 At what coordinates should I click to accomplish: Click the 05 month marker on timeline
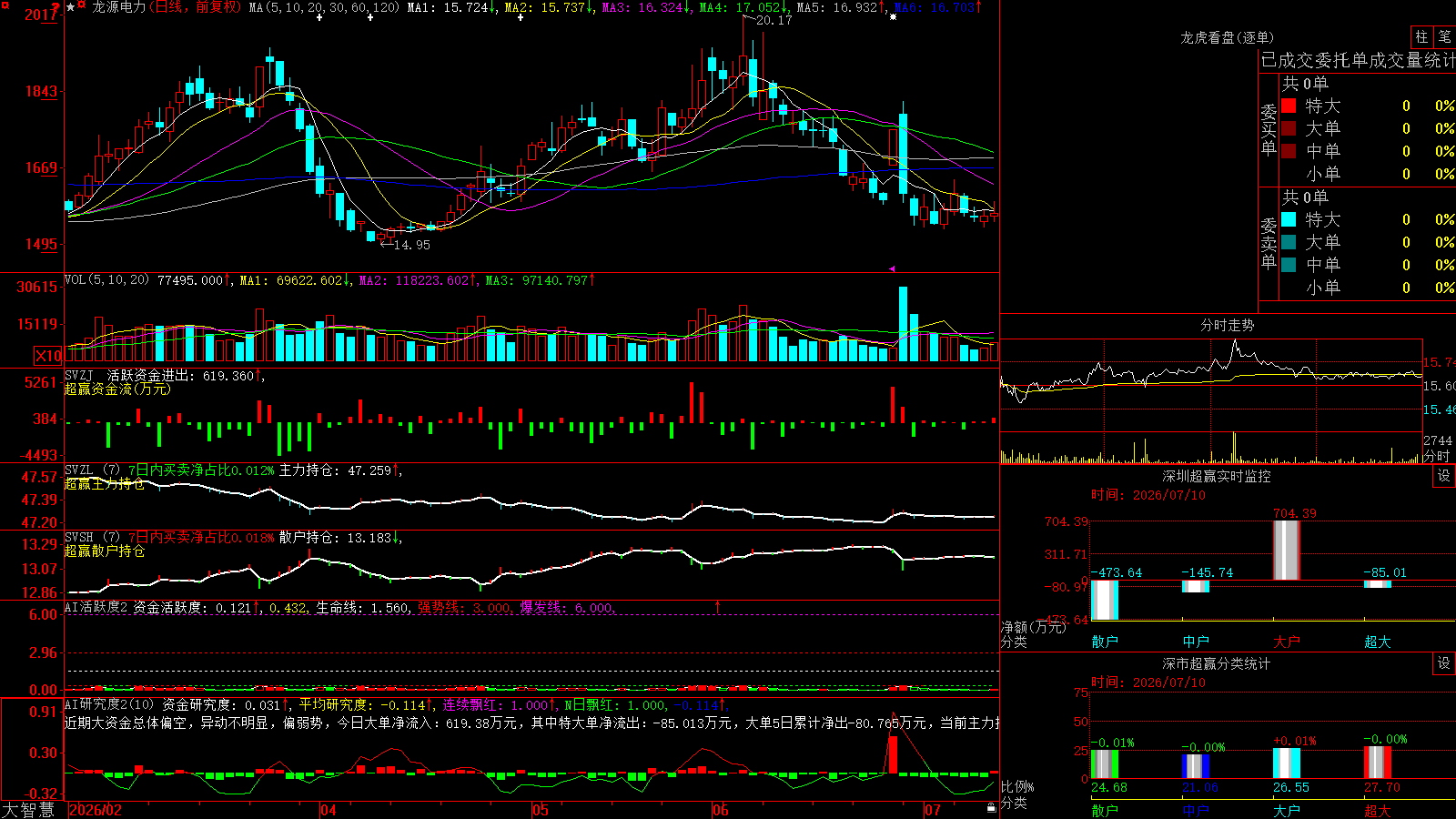point(541,810)
